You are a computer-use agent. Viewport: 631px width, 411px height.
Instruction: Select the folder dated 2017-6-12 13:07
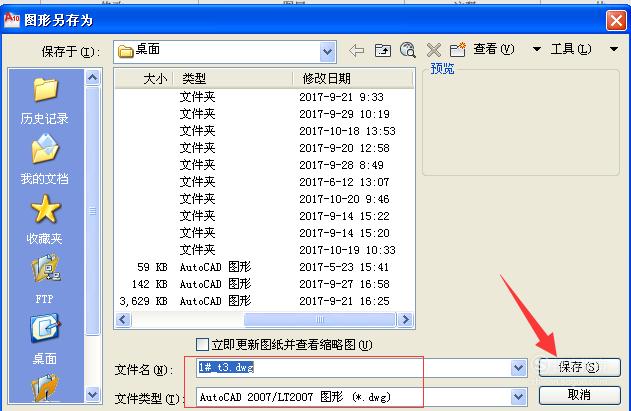coord(264,182)
